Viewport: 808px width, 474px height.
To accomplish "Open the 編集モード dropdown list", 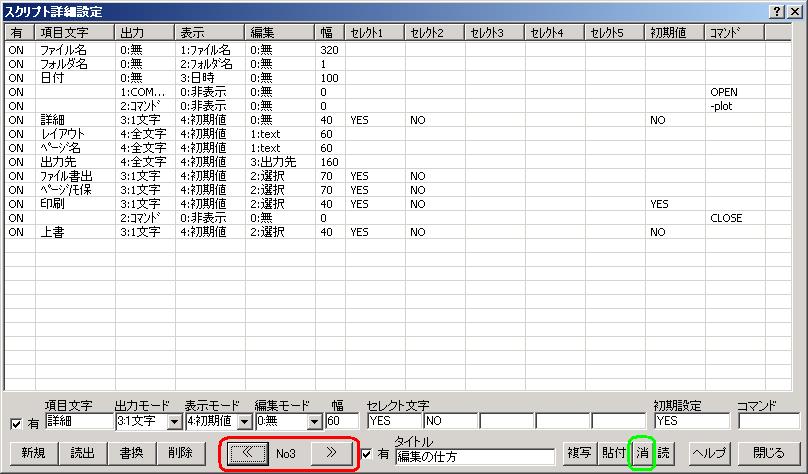I will pos(316,422).
